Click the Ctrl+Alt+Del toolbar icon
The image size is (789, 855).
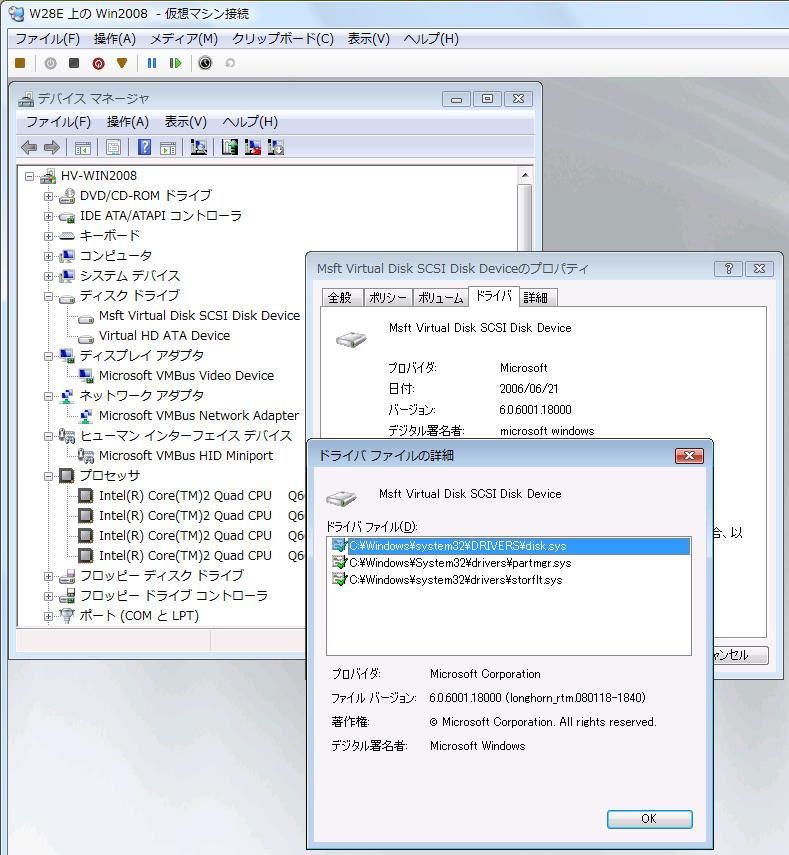(x=20, y=63)
